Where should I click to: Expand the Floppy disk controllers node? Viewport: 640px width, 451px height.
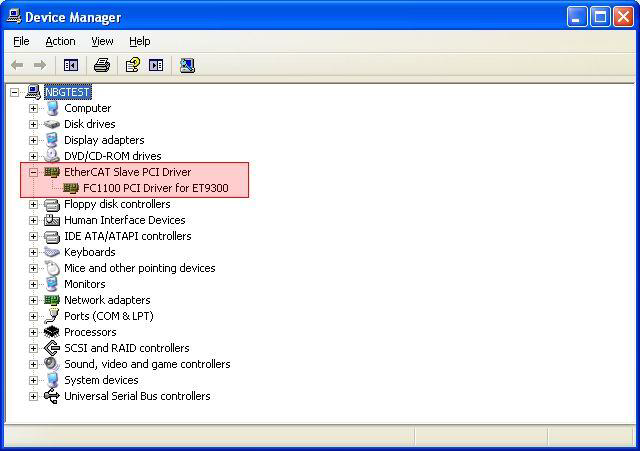click(x=33, y=204)
